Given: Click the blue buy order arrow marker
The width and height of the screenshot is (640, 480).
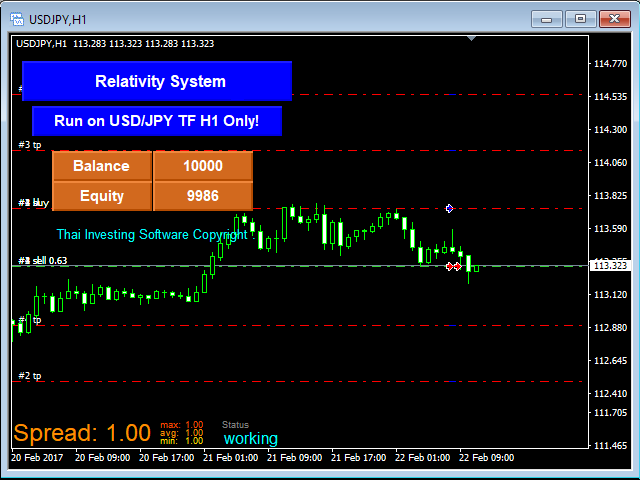Looking at the screenshot, I should pos(450,208).
